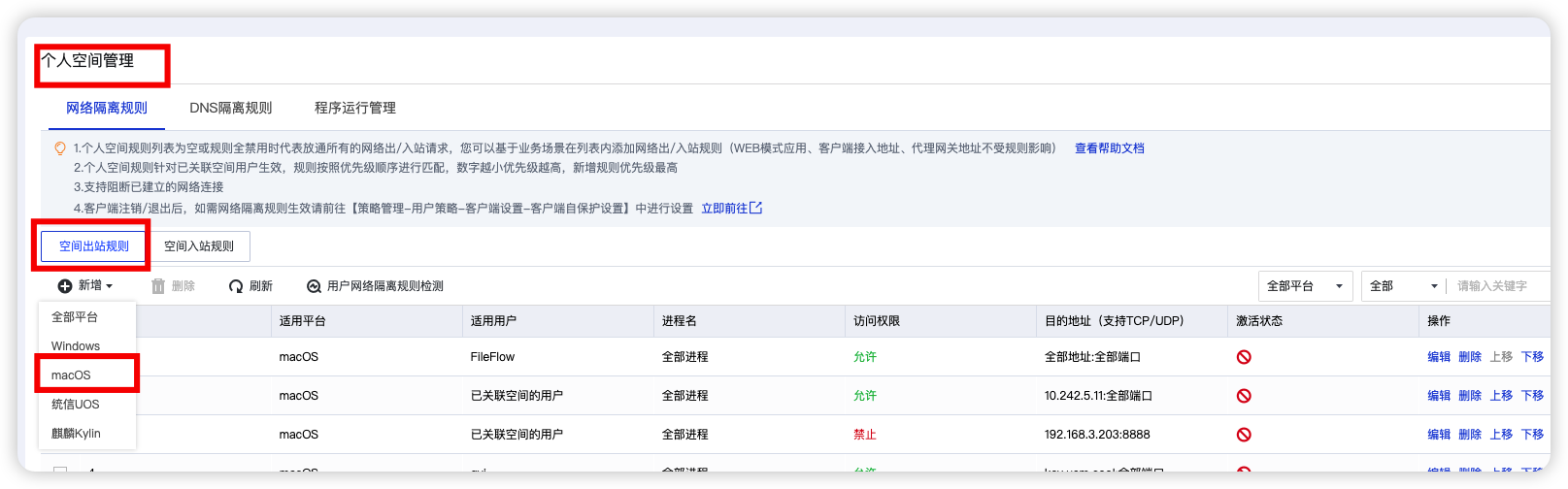Image resolution: width=1568 pixels, height=489 pixels.
Task: Click the 请输入关键字 search field
Action: (1500, 286)
